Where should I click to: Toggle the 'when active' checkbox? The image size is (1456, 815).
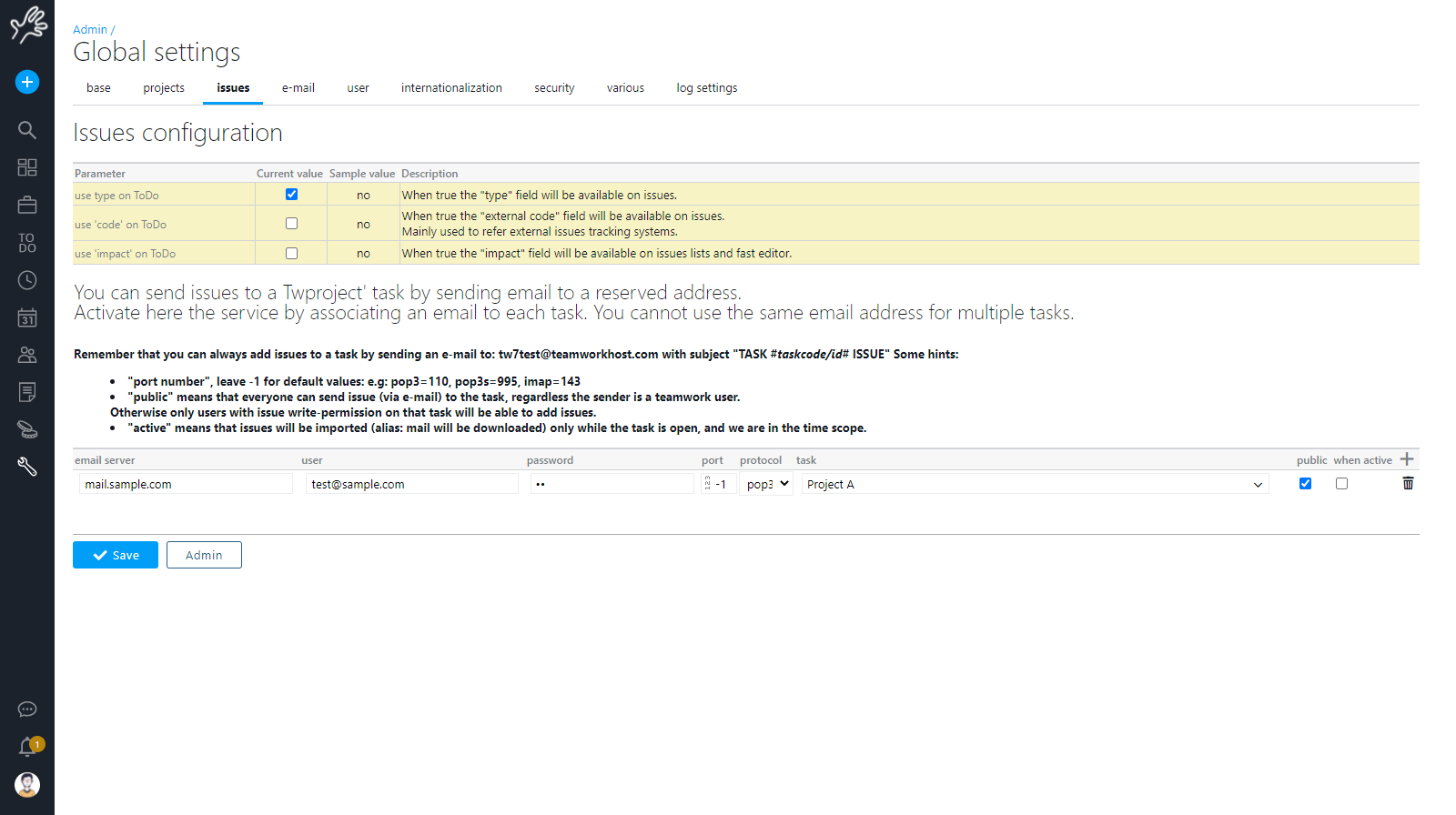point(1341,484)
